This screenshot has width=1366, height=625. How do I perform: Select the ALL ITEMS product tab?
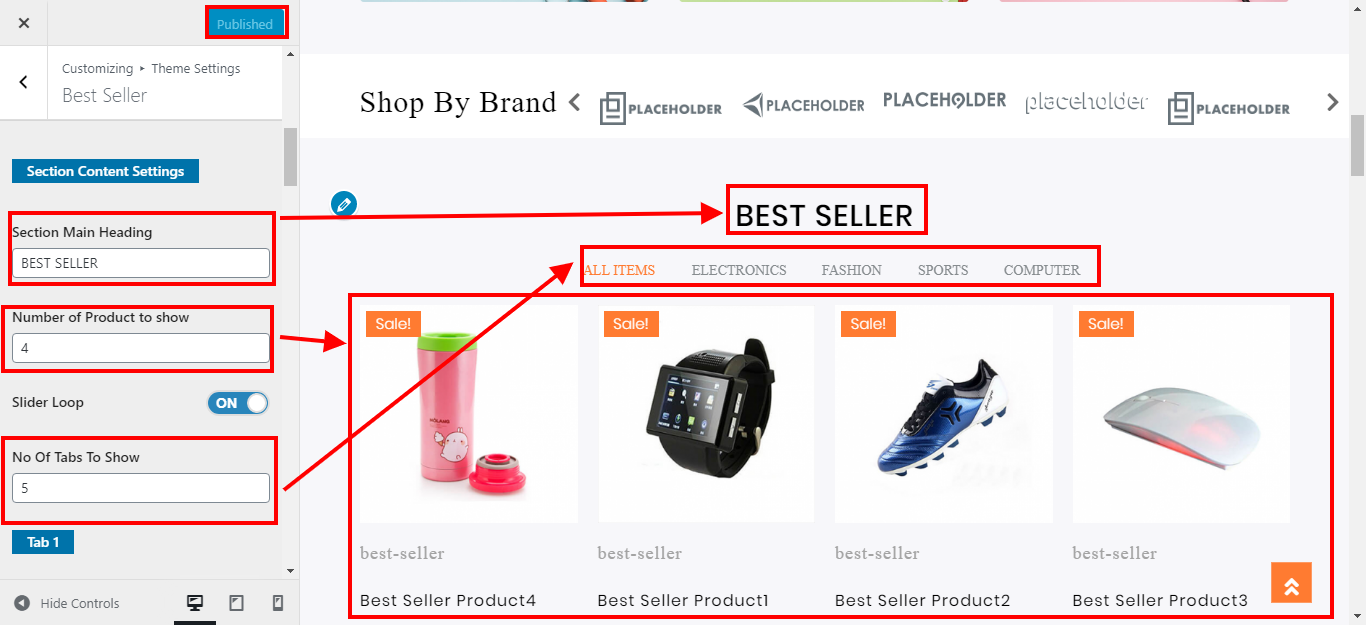pyautogui.click(x=619, y=270)
